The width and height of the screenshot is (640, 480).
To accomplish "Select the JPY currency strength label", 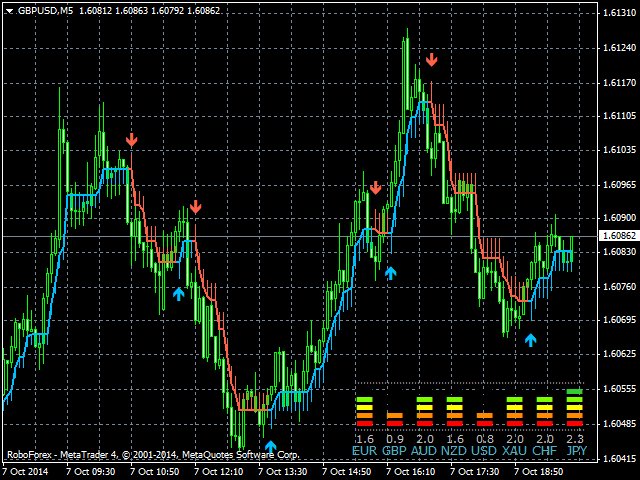I will (x=575, y=451).
